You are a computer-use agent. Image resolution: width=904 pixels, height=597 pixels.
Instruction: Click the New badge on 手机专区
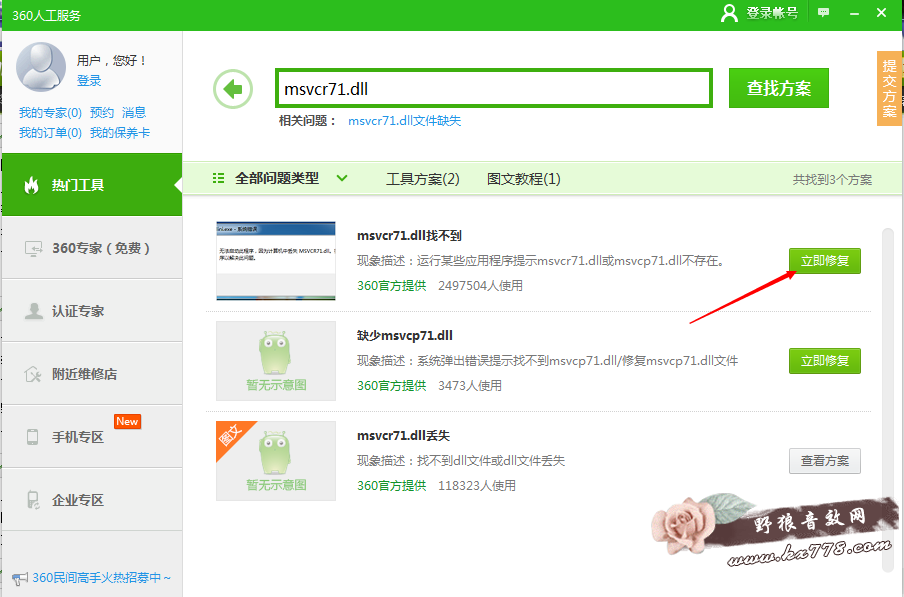(127, 421)
